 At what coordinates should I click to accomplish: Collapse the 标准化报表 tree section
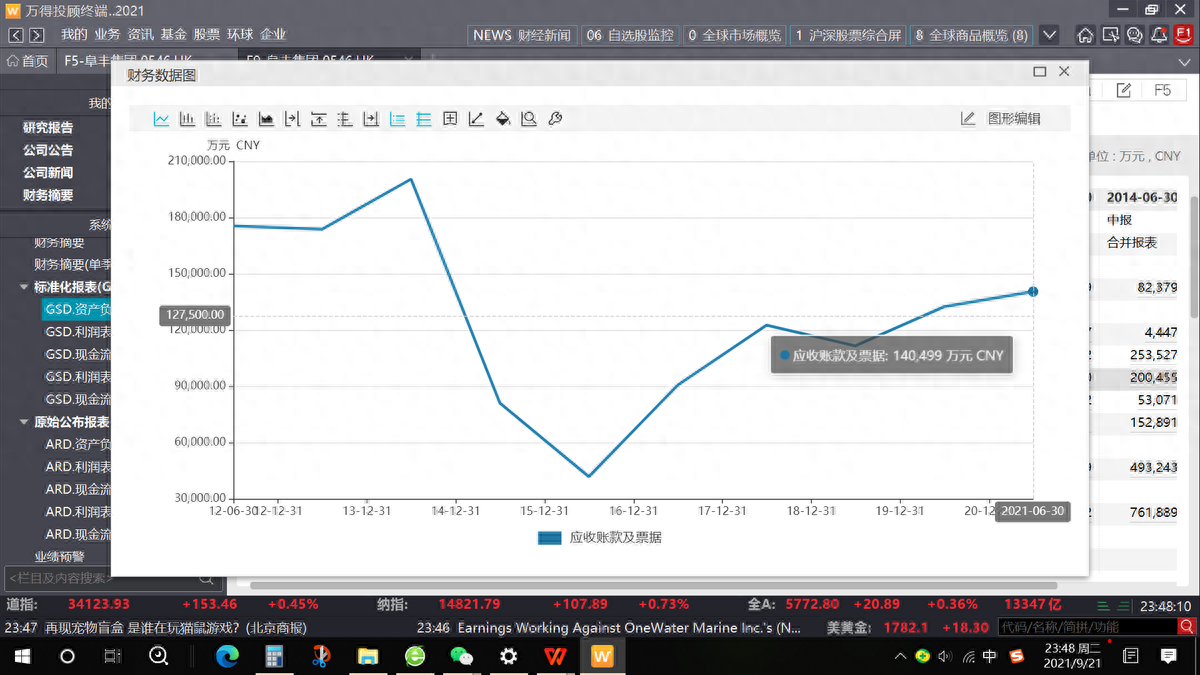click(25, 287)
